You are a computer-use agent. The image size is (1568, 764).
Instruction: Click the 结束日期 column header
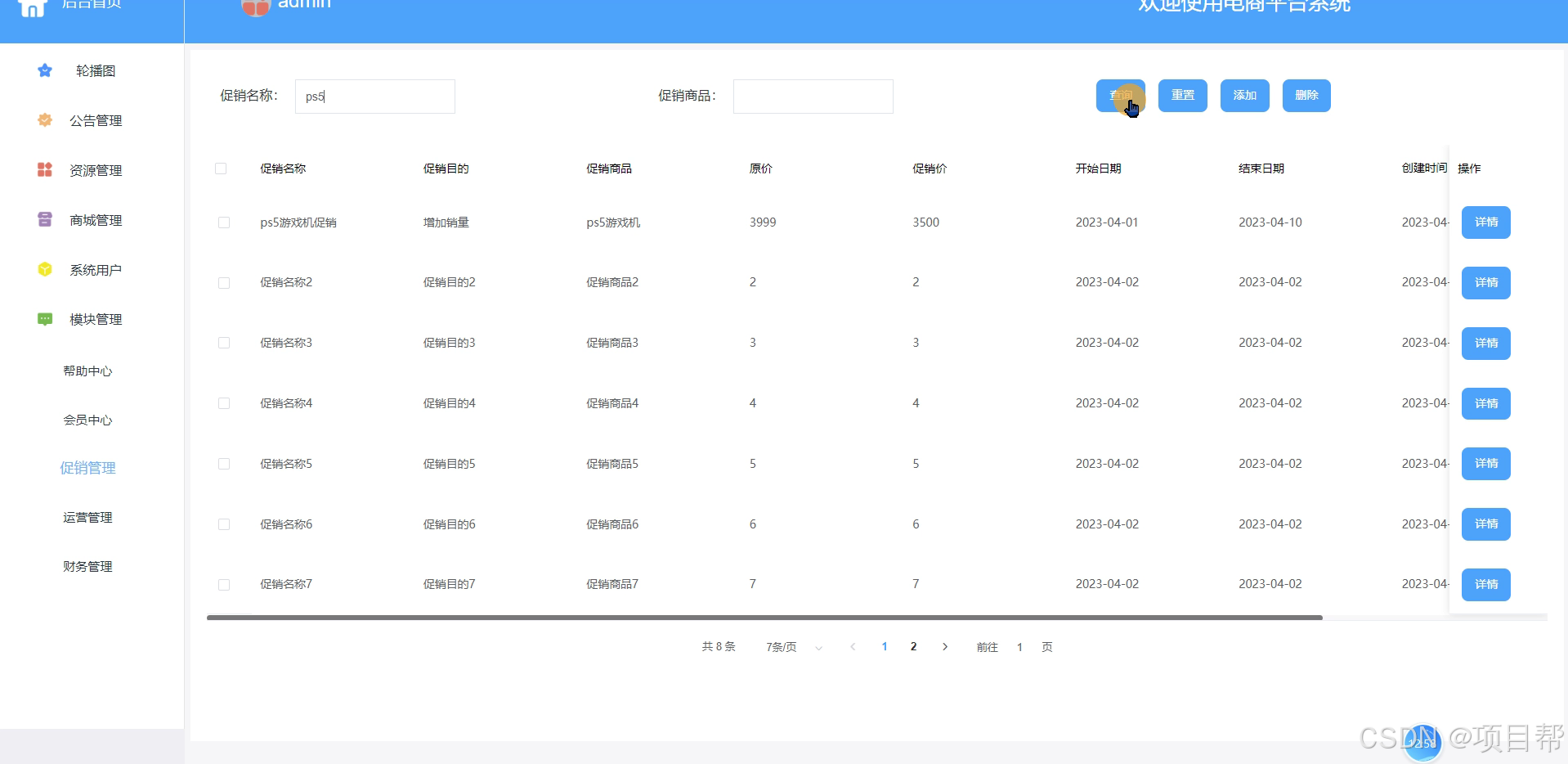tap(1261, 169)
